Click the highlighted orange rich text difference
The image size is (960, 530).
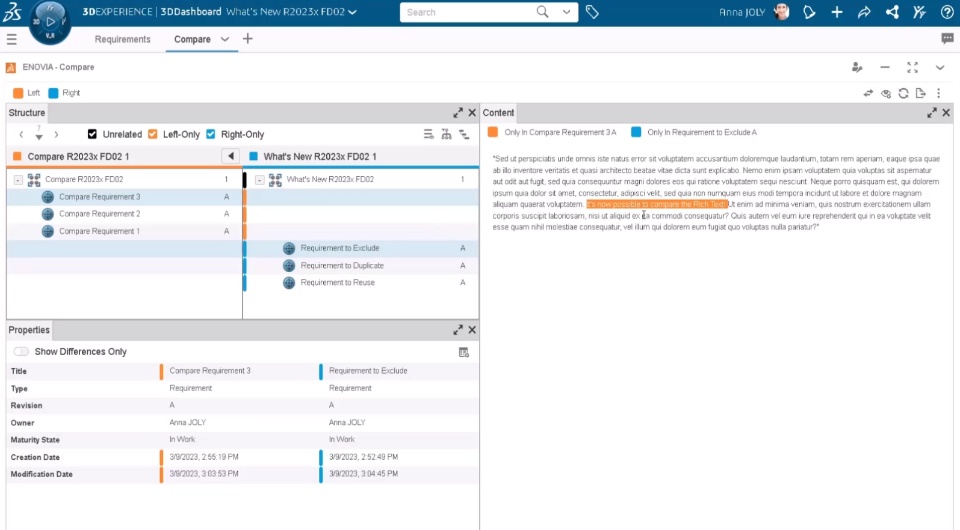coord(657,204)
